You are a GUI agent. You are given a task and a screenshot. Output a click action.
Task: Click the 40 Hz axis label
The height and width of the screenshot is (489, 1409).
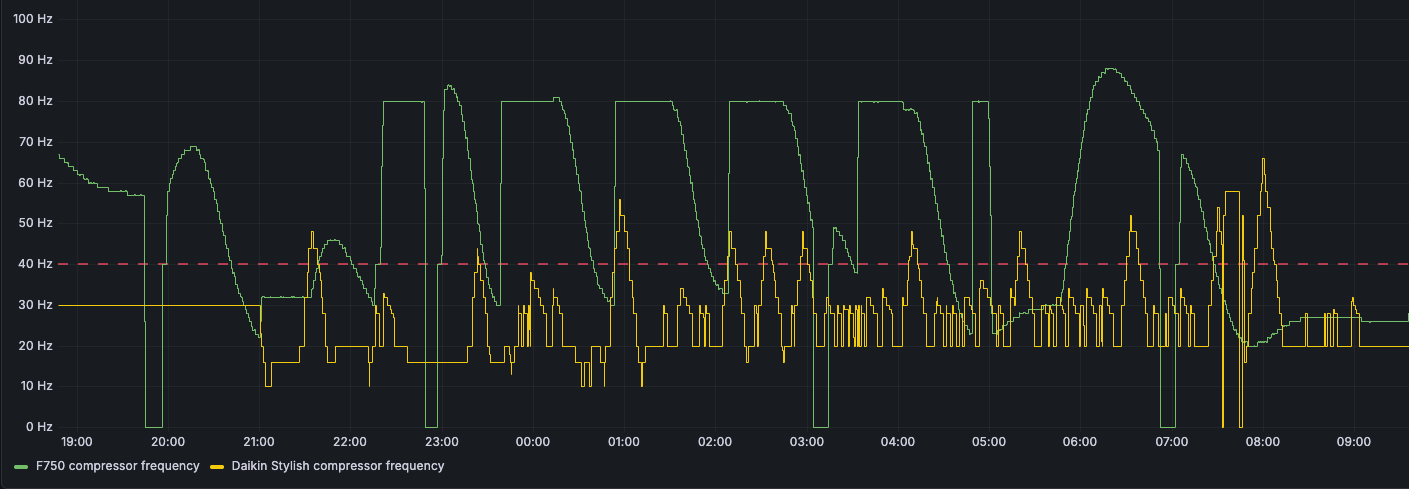tap(35, 264)
